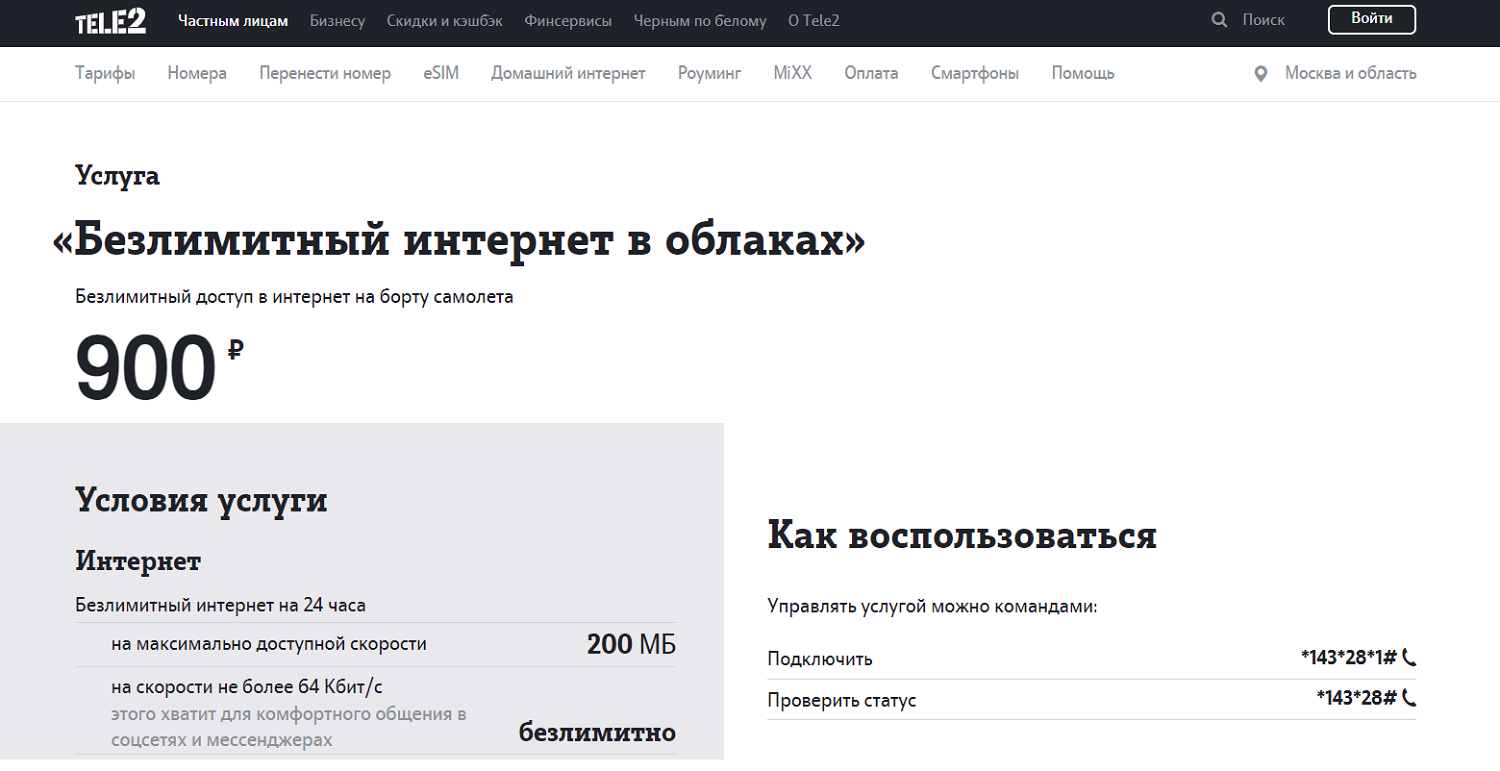Open the Роуминг page
This screenshot has height=771, width=1500.
(x=709, y=73)
